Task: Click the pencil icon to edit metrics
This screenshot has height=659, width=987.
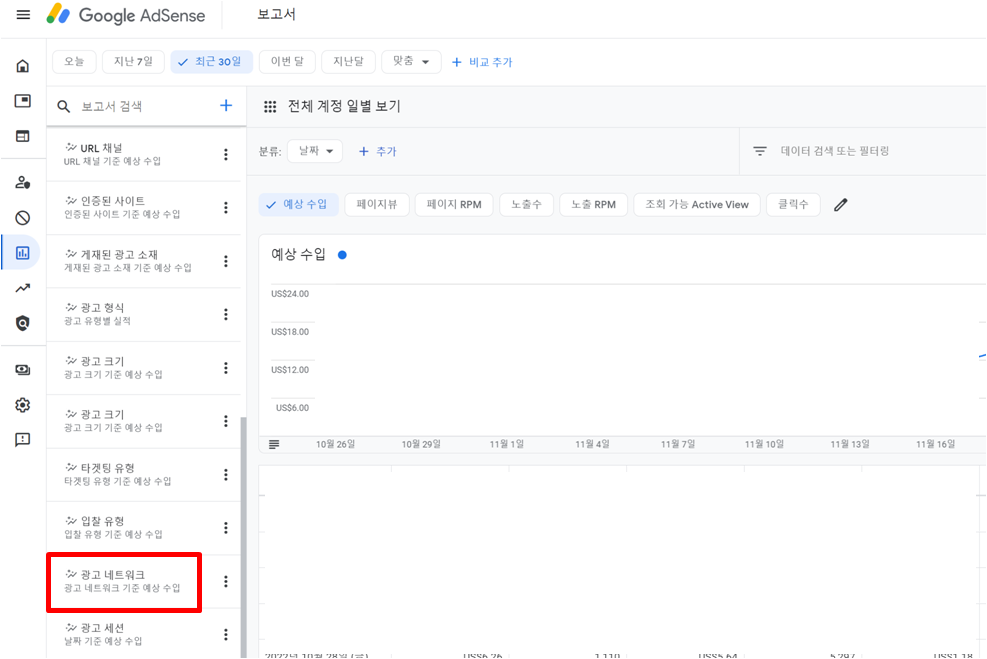Action: coord(840,204)
